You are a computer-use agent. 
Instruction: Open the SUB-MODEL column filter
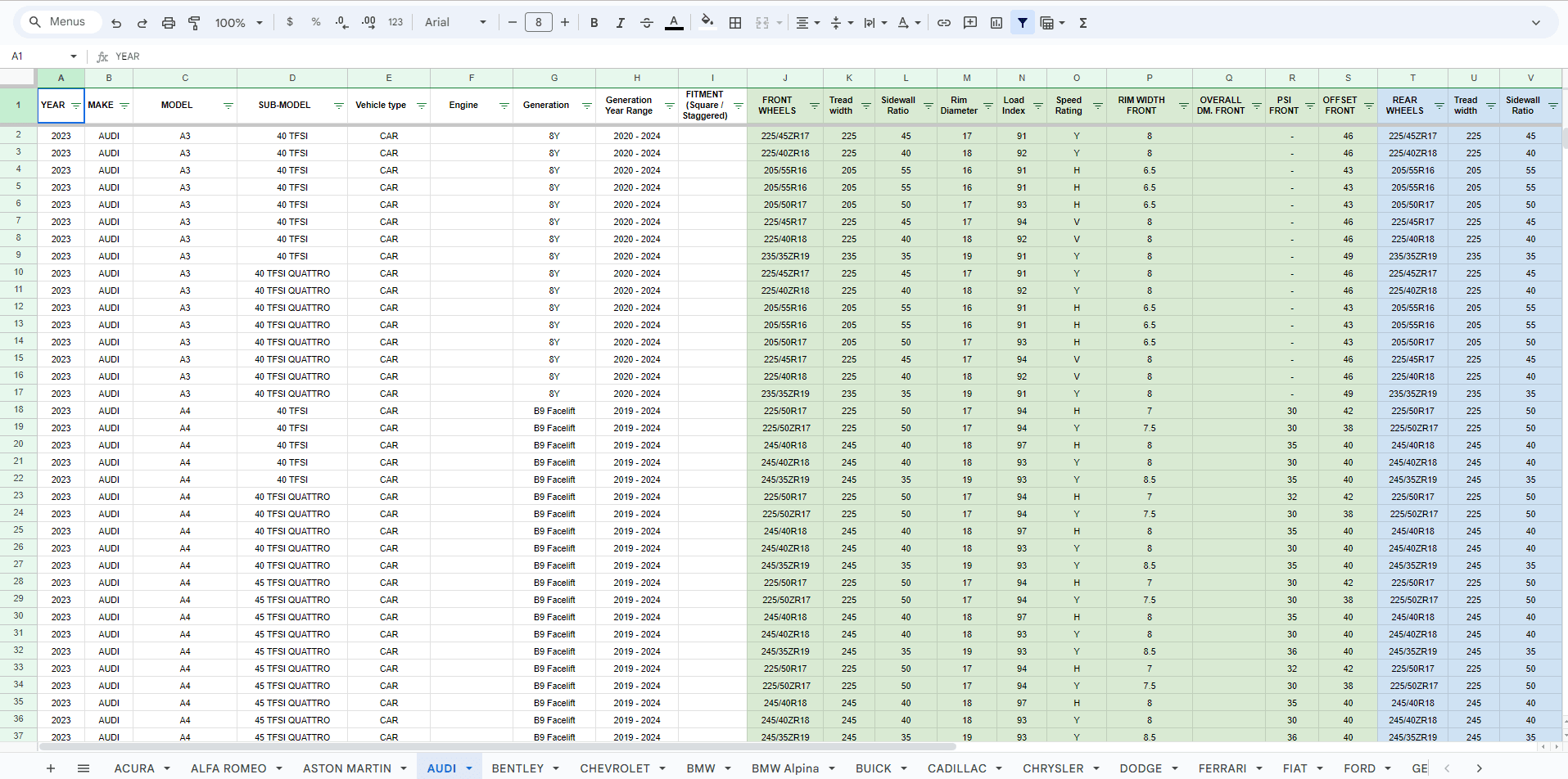[339, 106]
